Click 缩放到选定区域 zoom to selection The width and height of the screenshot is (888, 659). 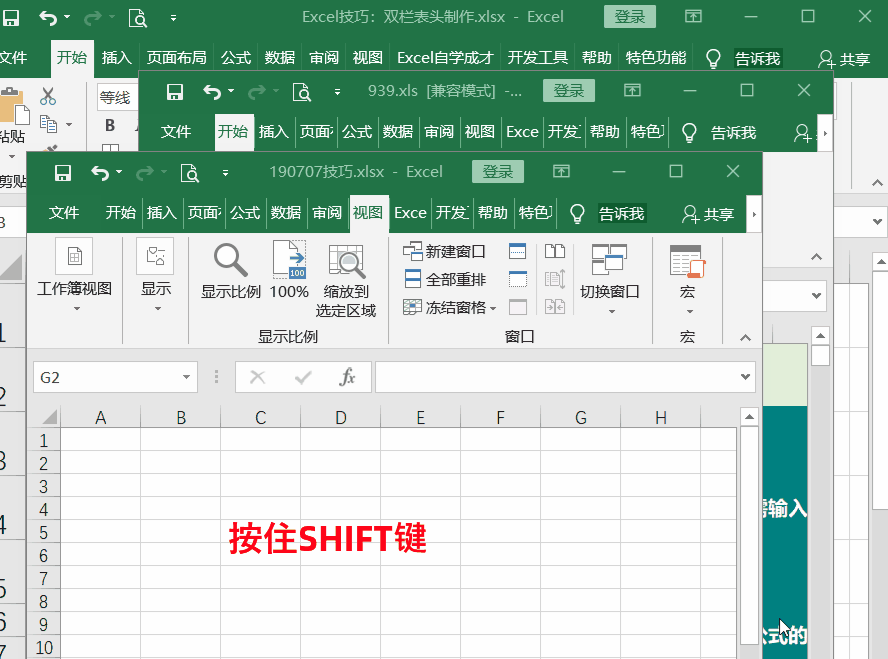[346, 280]
